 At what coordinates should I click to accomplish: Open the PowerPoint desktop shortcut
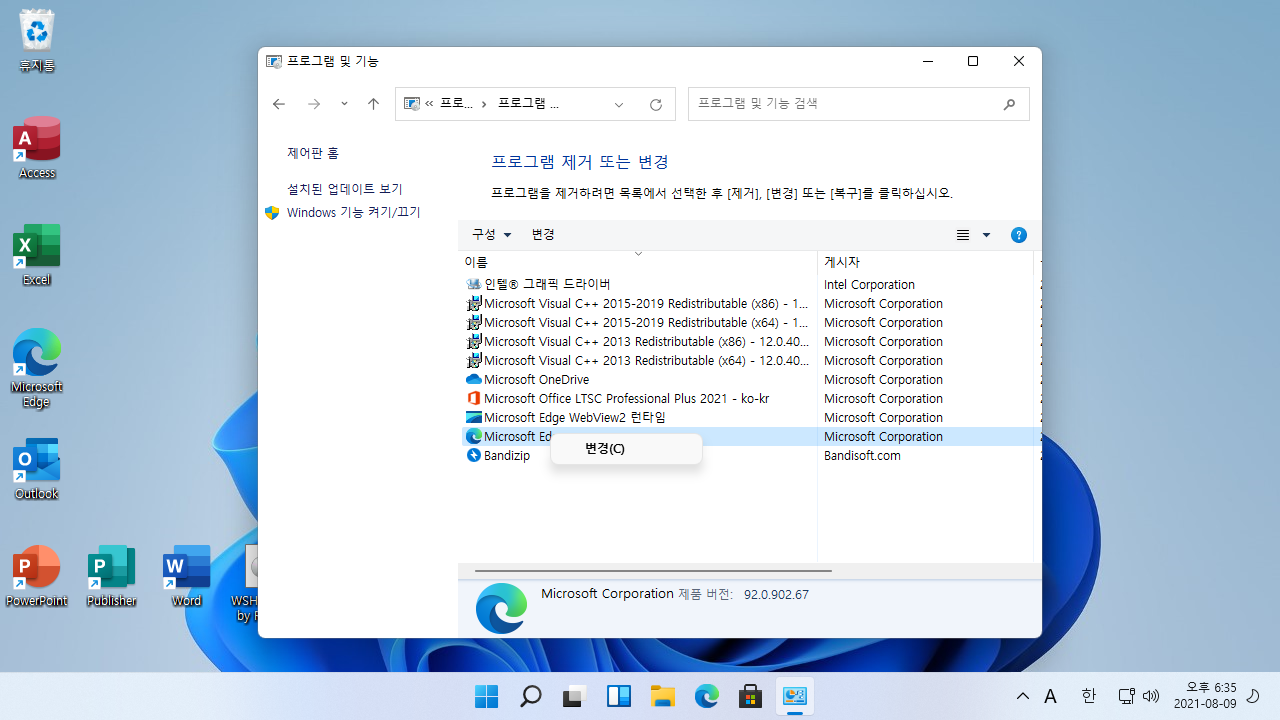[x=37, y=576]
